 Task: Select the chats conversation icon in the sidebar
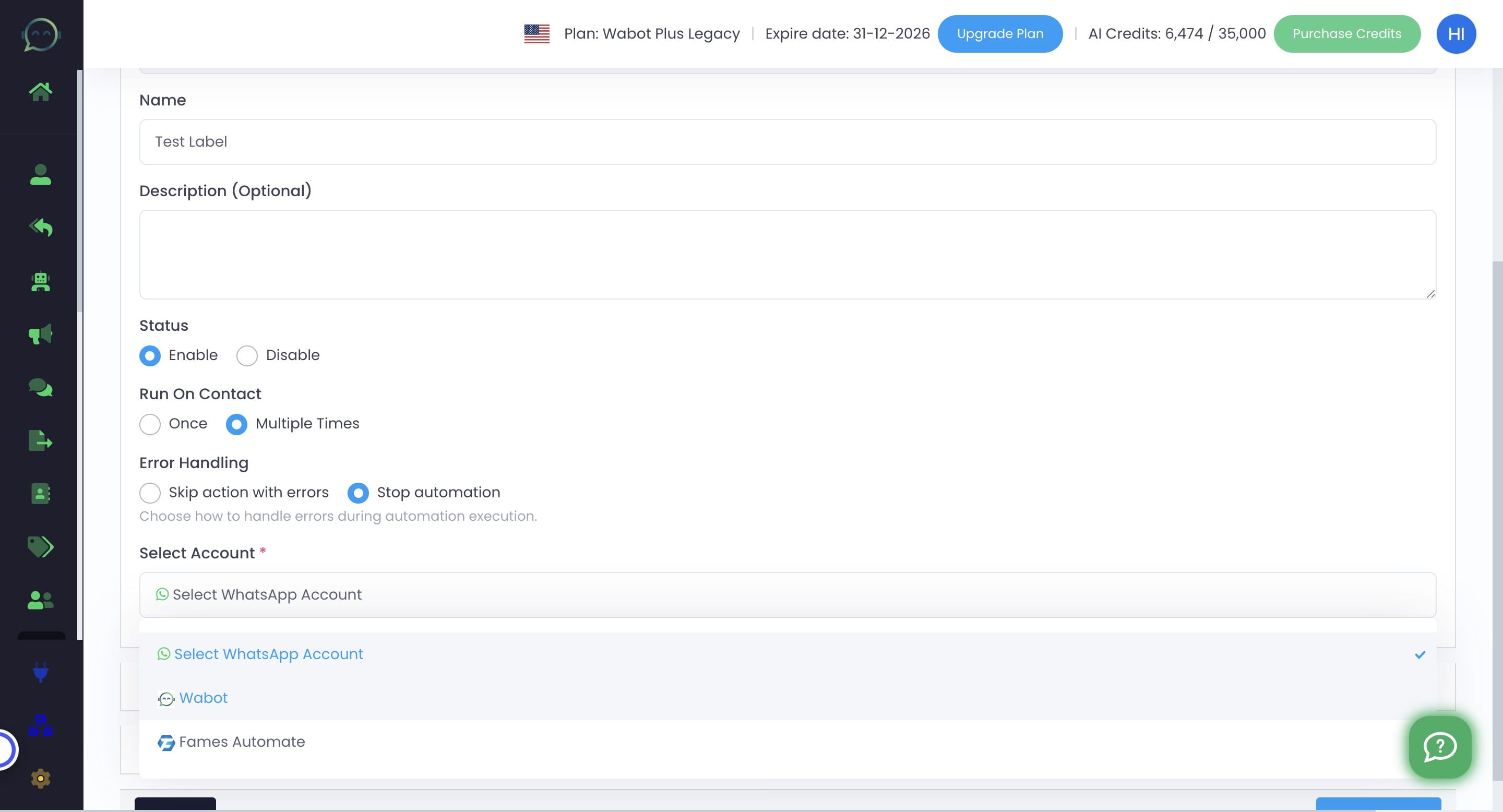click(40, 388)
